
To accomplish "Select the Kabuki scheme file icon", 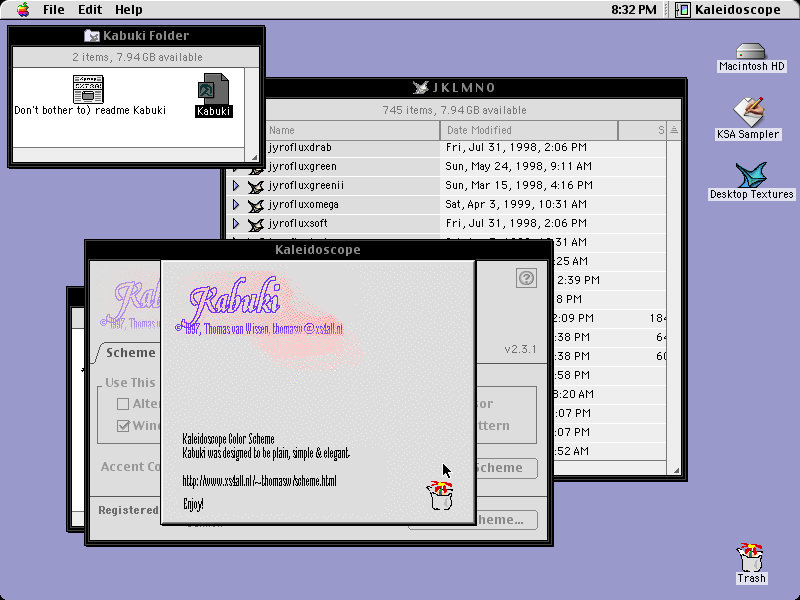I will pyautogui.click(x=213, y=89).
